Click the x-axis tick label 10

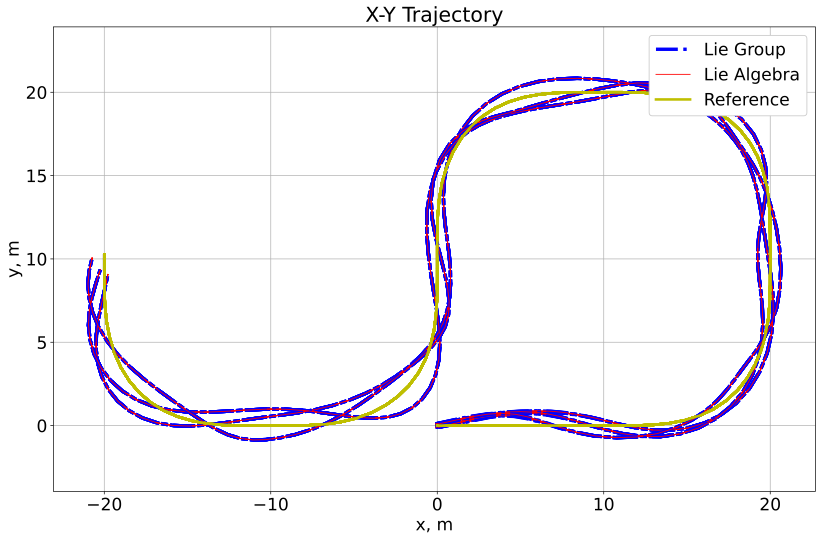603,505
